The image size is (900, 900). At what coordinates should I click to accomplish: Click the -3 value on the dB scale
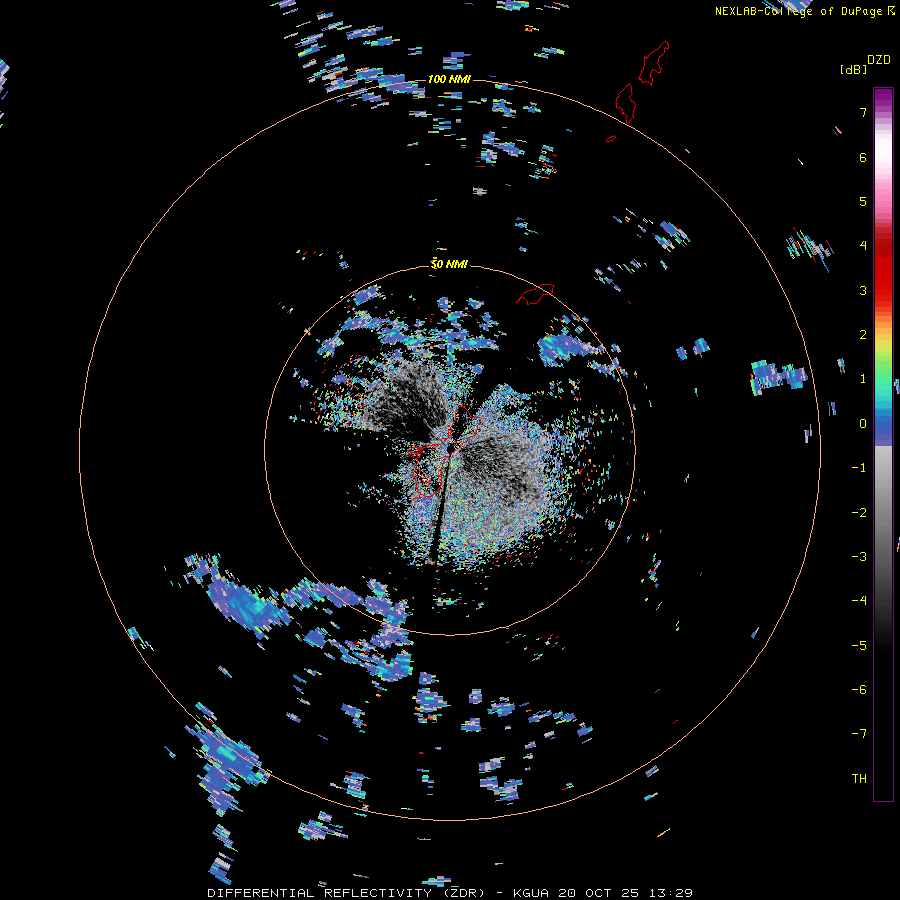coord(859,557)
